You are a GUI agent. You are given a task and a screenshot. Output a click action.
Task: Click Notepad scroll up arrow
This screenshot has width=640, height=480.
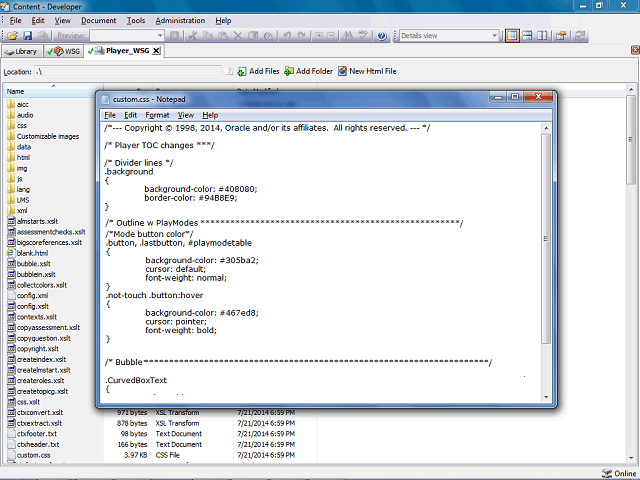546,128
